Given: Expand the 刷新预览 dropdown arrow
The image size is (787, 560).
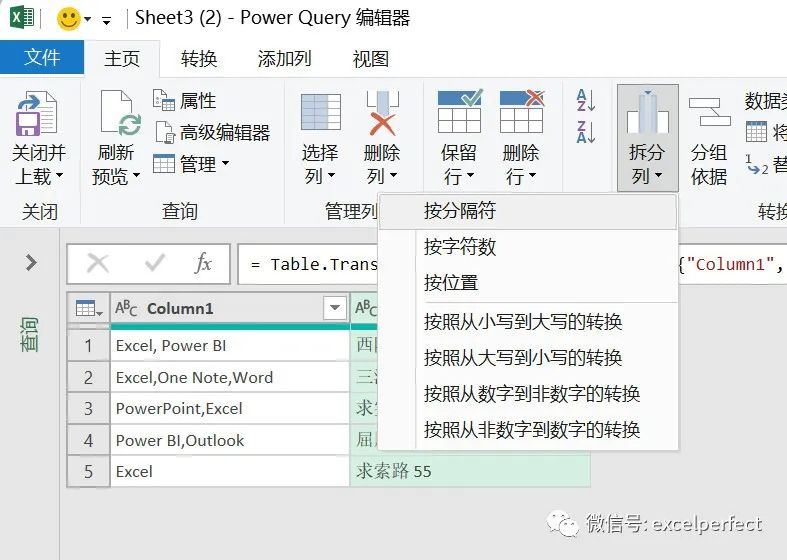Looking at the screenshot, I should coord(136,176).
